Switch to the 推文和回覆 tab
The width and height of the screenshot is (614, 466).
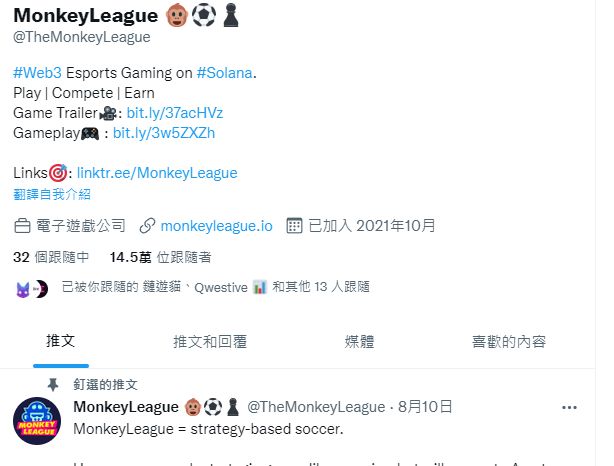click(x=210, y=341)
